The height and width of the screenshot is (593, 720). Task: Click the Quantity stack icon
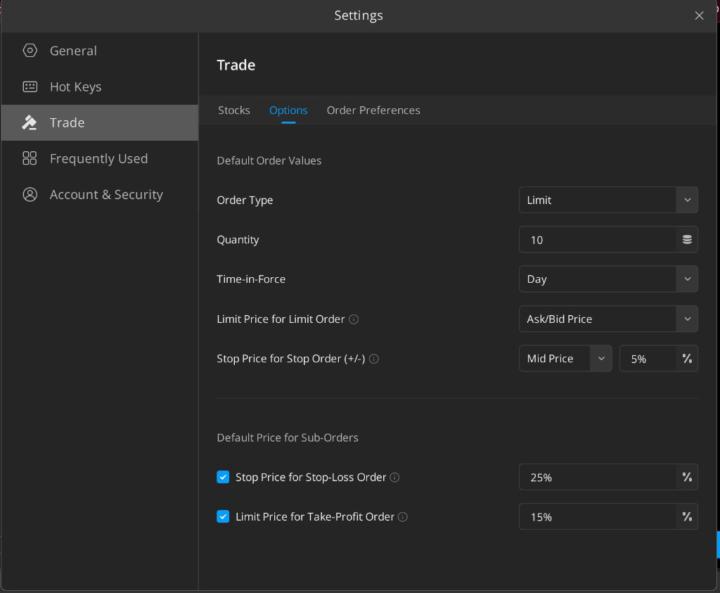[x=686, y=240]
